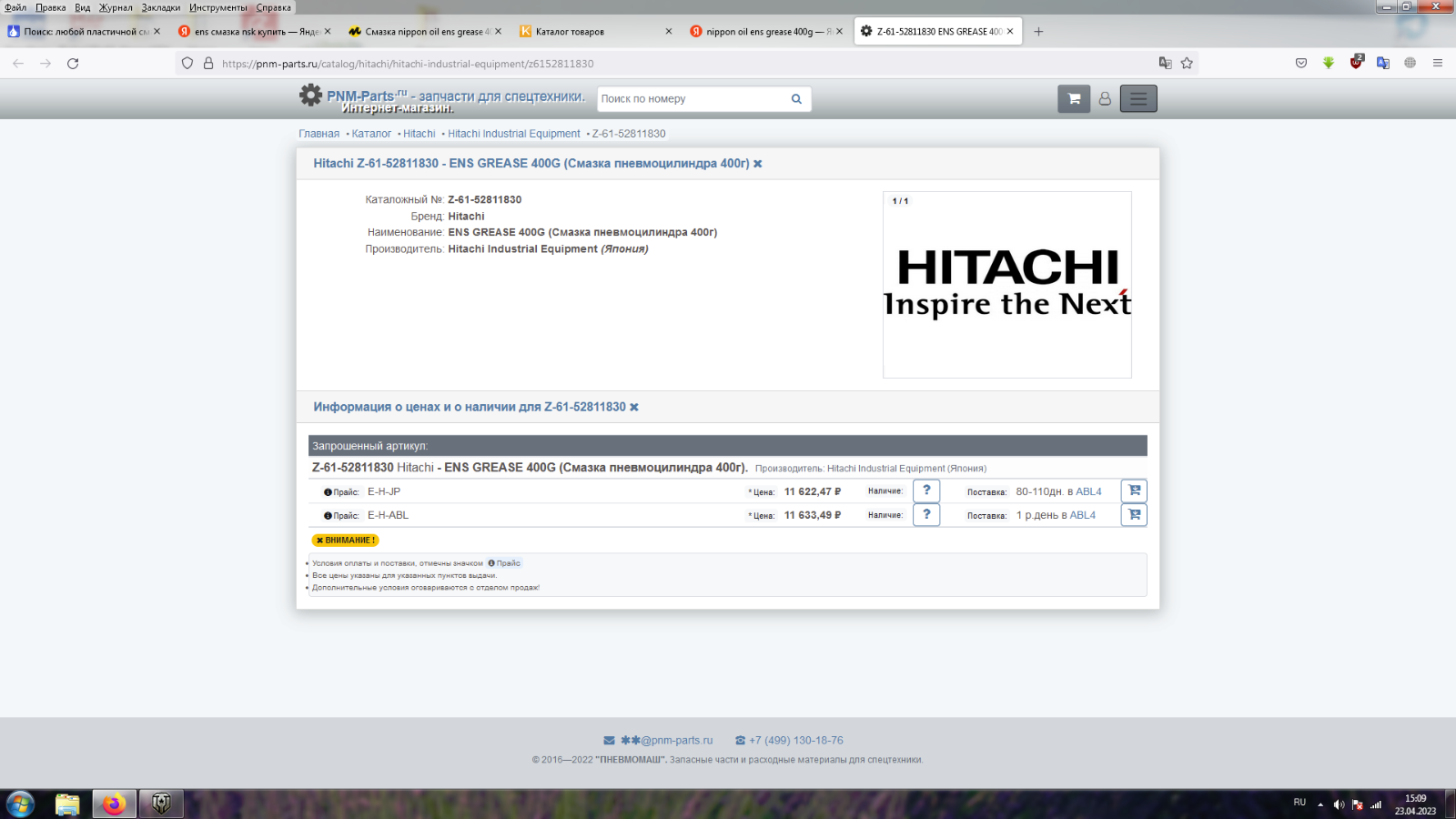Bookmark this page with the star
This screenshot has height=819, width=1456.
coord(1187,64)
